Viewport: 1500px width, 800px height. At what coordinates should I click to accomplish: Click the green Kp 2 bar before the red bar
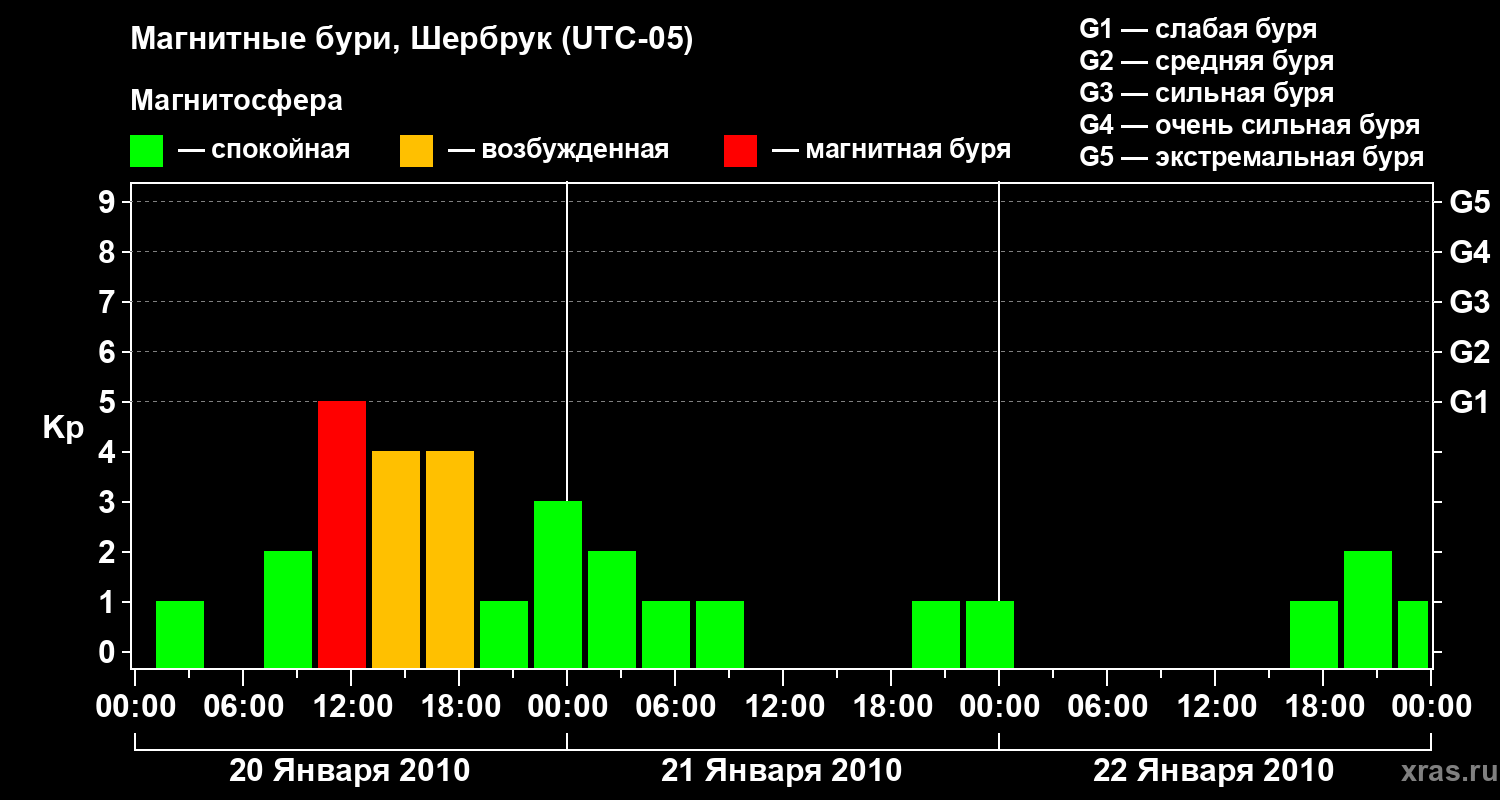(x=288, y=610)
